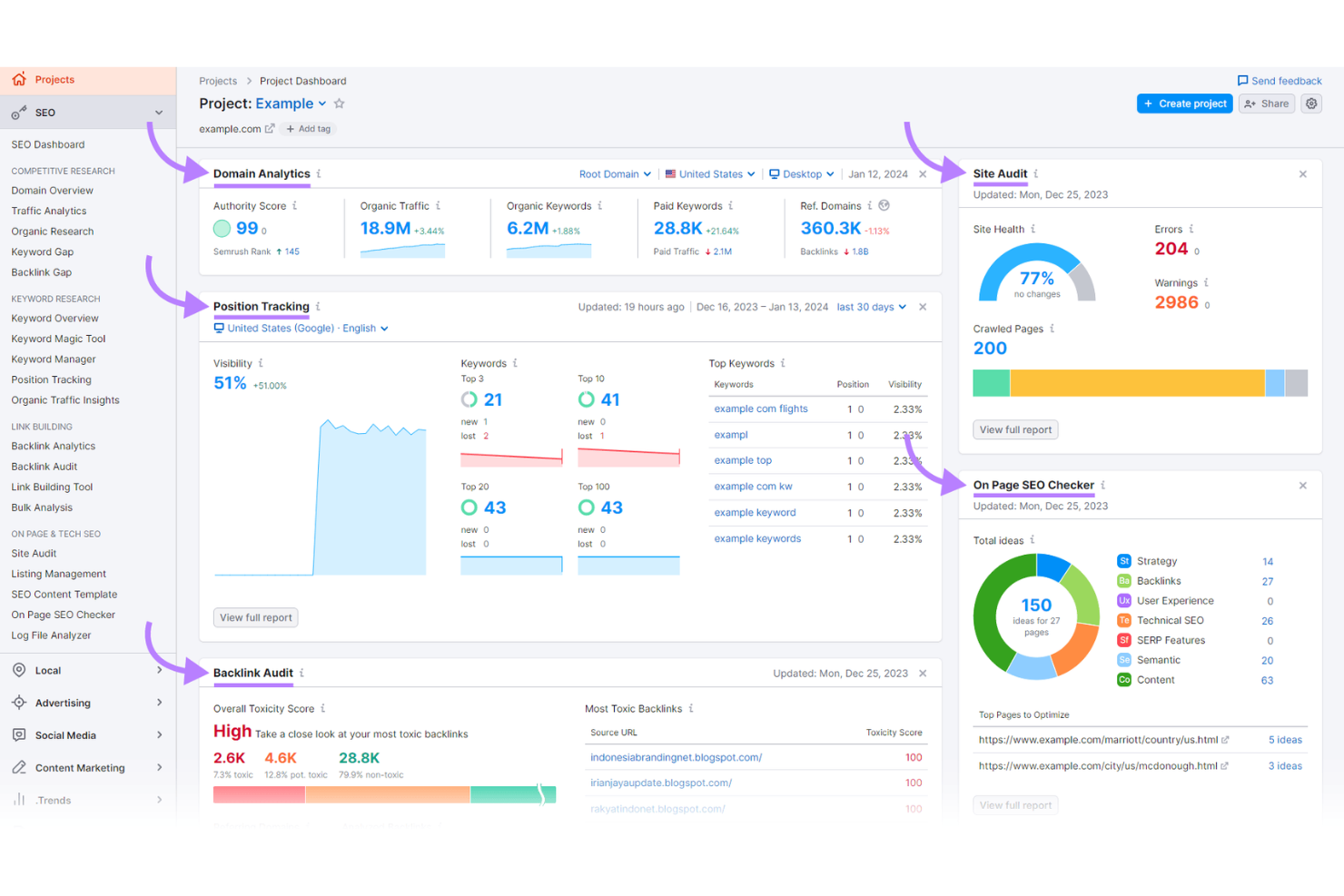Open marriott/country/us.html page link
Viewport: 1344px width, 896px height.
1098,740
